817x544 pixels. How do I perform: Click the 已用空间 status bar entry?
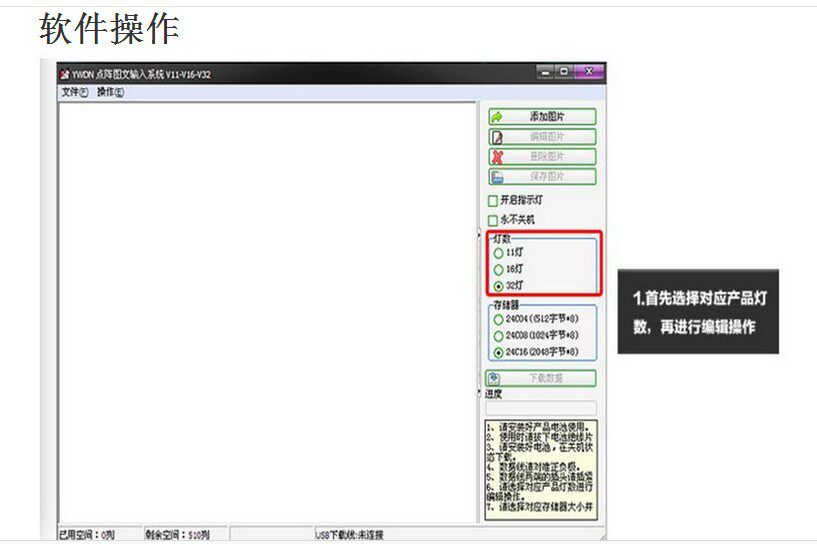[87, 535]
